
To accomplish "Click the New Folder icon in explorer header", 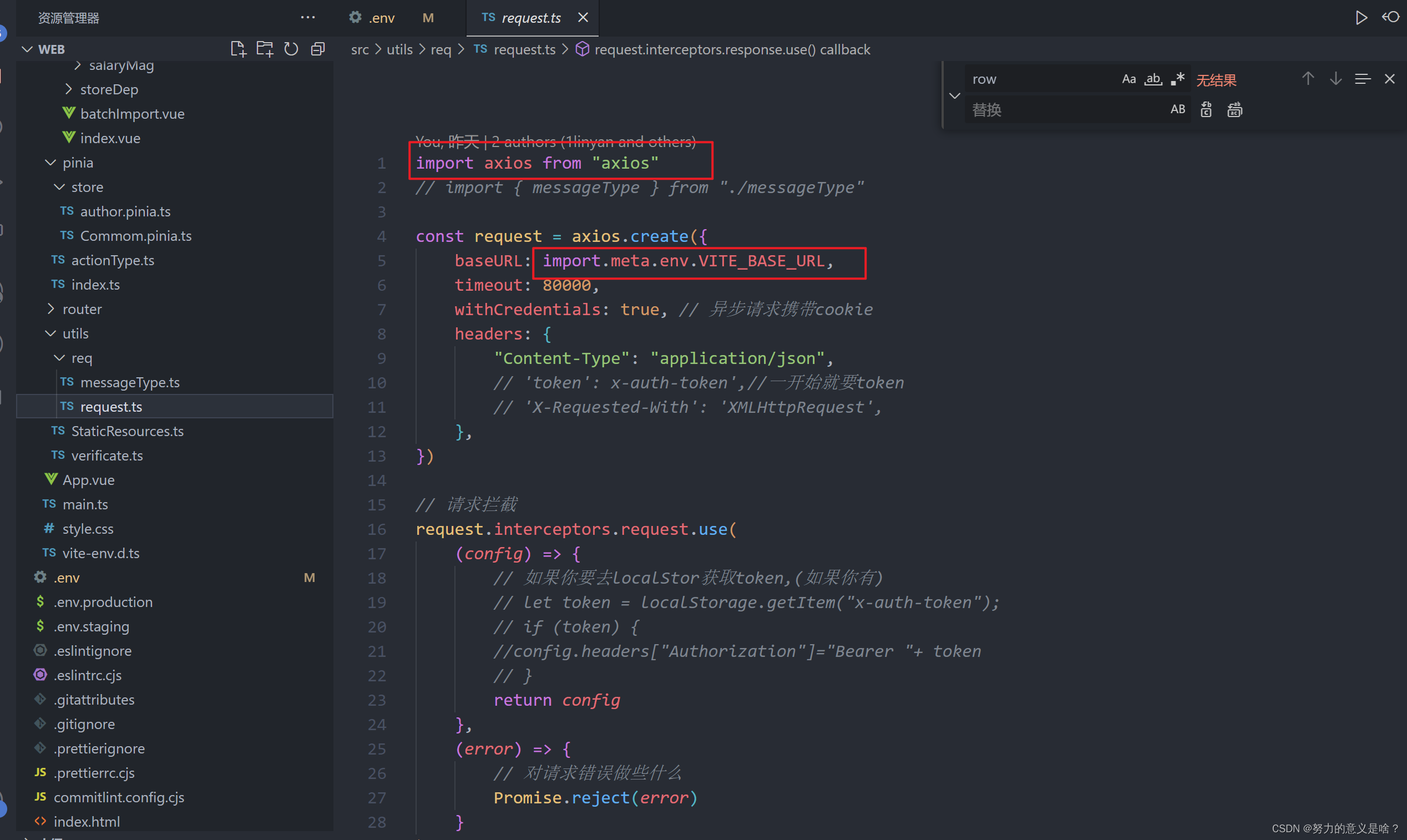I will pyautogui.click(x=264, y=49).
